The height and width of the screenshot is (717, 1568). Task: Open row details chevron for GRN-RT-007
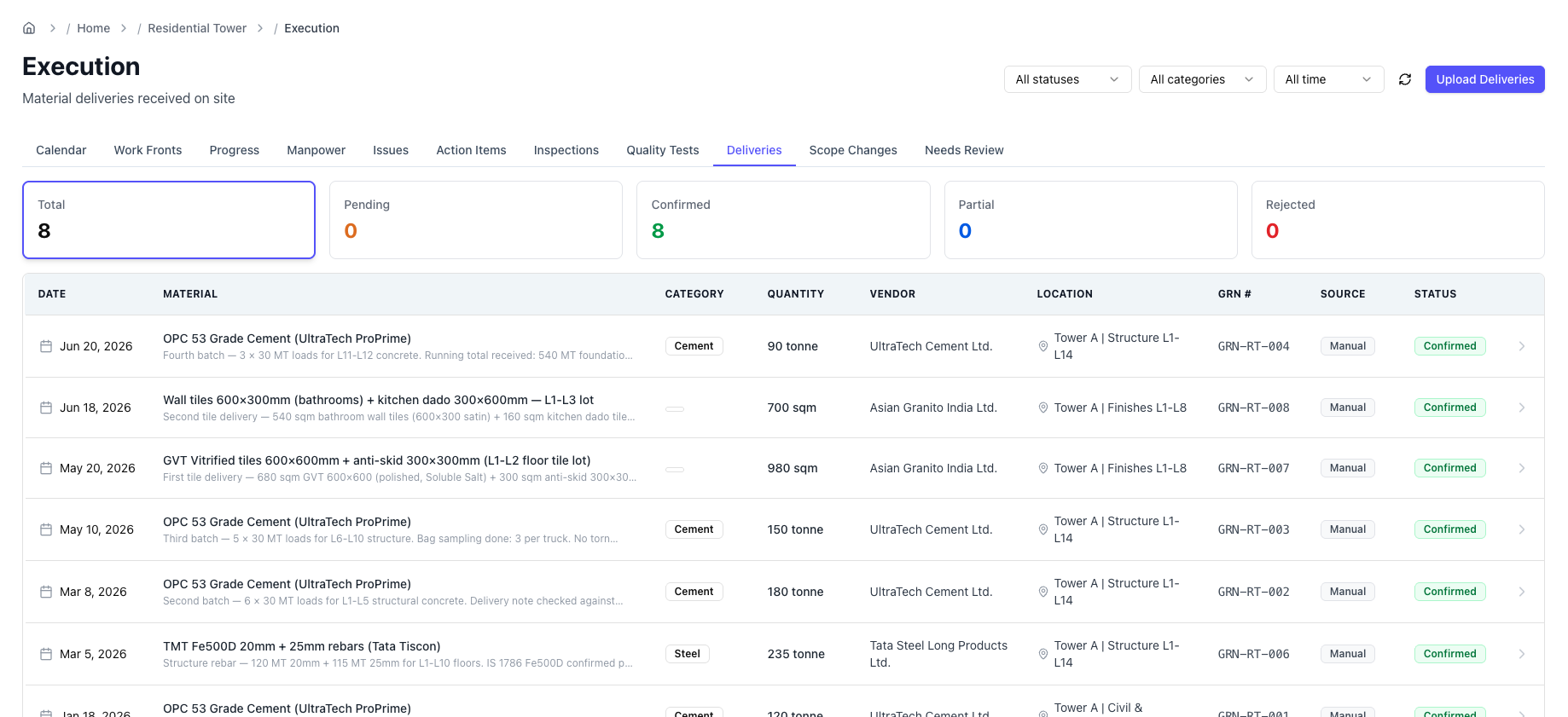coord(1522,468)
